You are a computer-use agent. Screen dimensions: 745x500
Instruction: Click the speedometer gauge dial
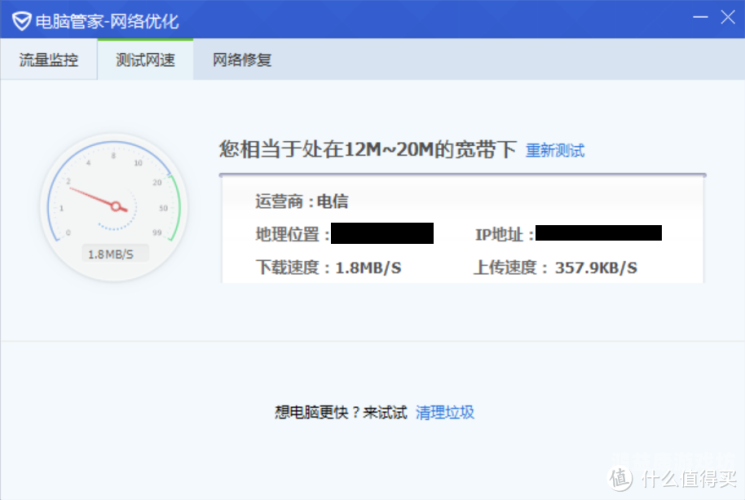coord(114,207)
